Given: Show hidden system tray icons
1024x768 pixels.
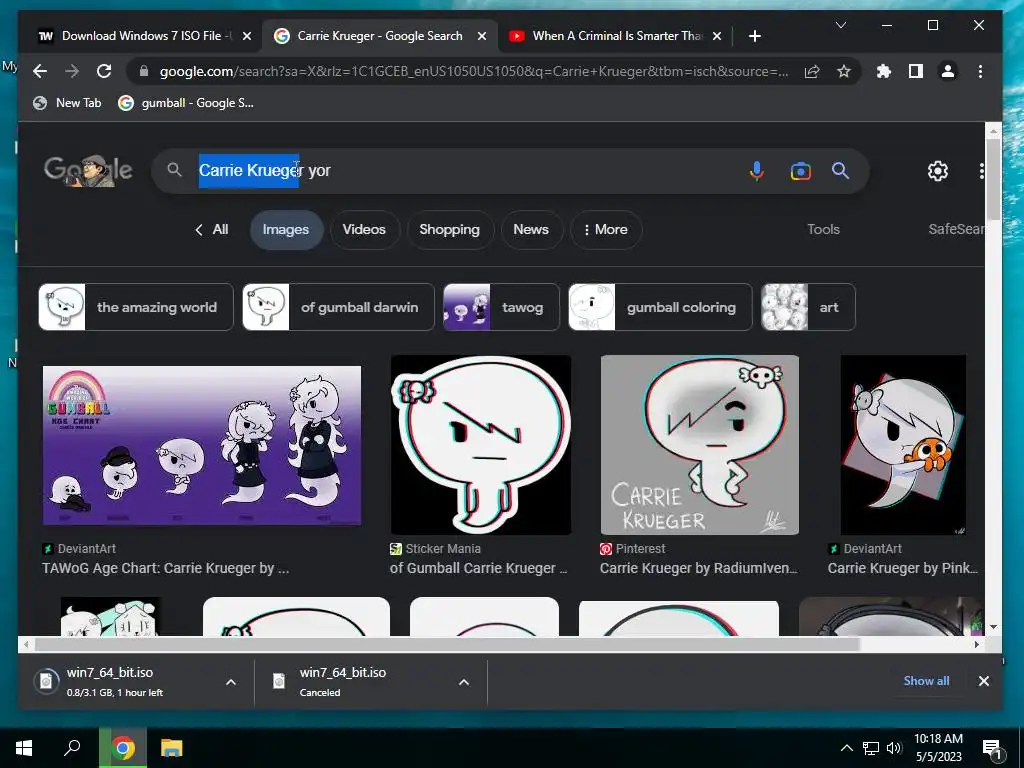Looking at the screenshot, I should click(846, 748).
